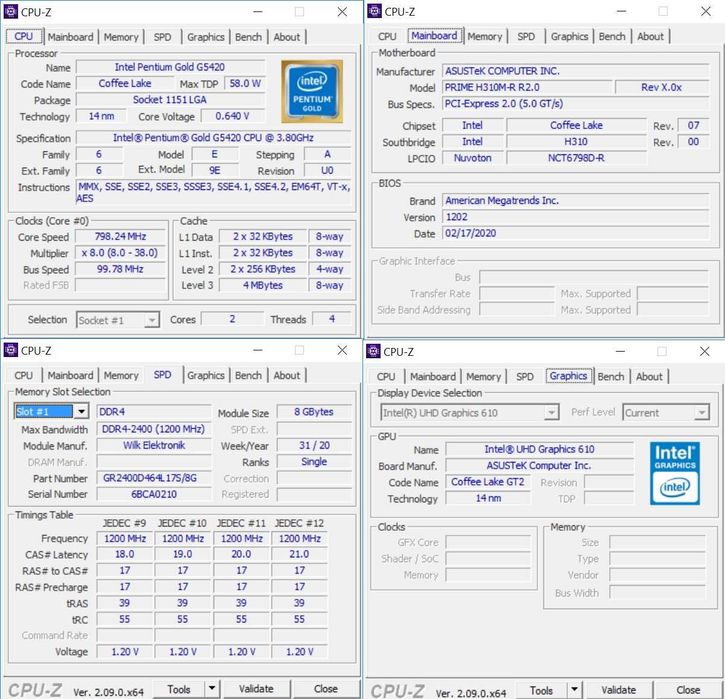Select Graphics tab in the Mainboard window
The image size is (725, 699).
point(569,37)
